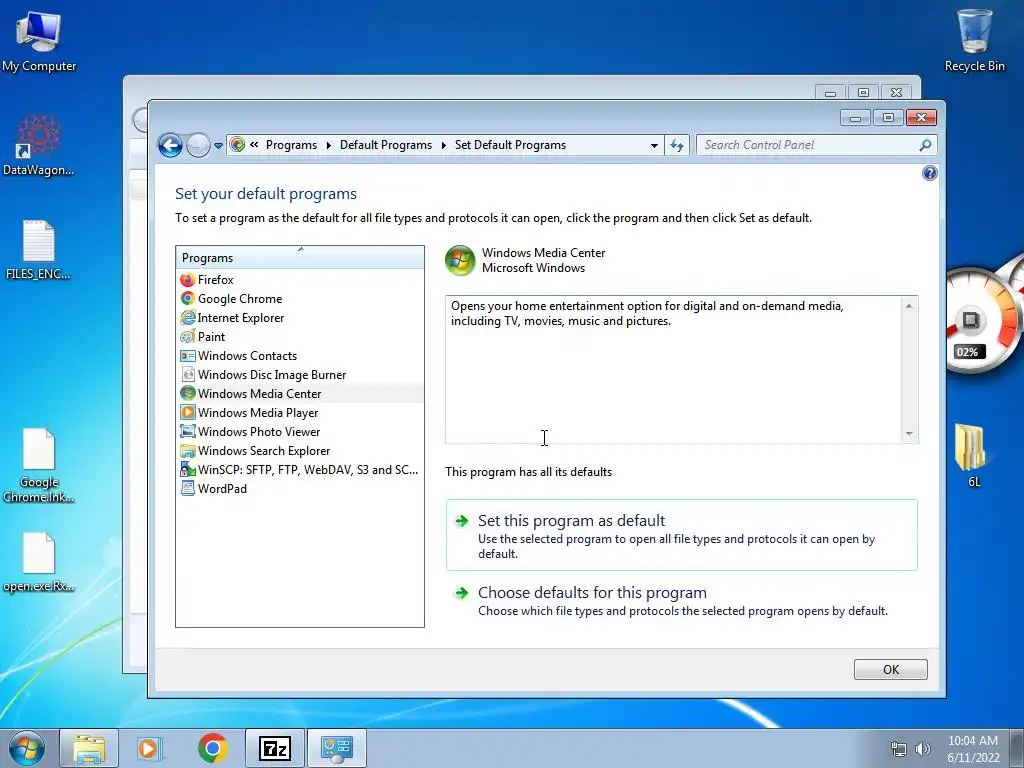Open help with the question mark icon
The height and width of the screenshot is (768, 1024).
pos(929,173)
